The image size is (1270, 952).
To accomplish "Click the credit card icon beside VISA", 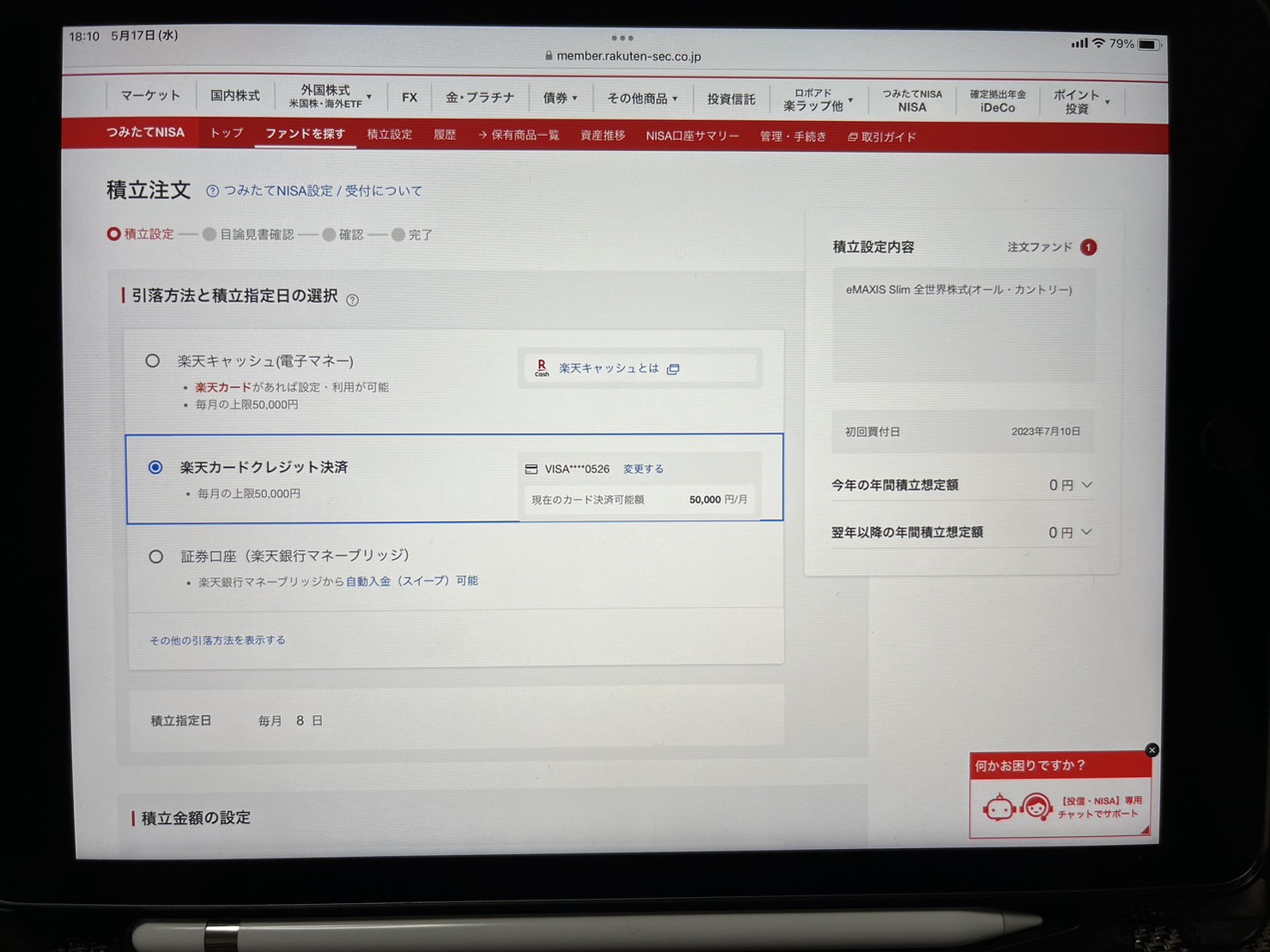I will tap(532, 469).
